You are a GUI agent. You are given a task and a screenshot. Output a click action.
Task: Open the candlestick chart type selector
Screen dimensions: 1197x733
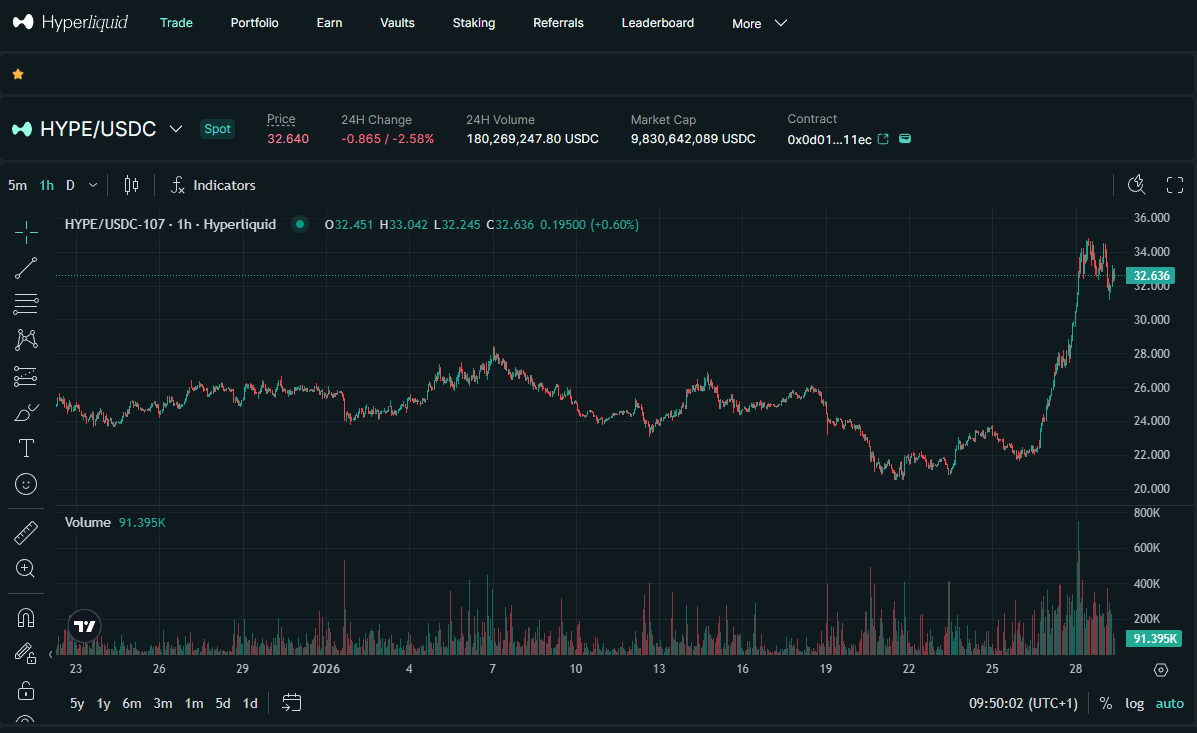point(131,185)
